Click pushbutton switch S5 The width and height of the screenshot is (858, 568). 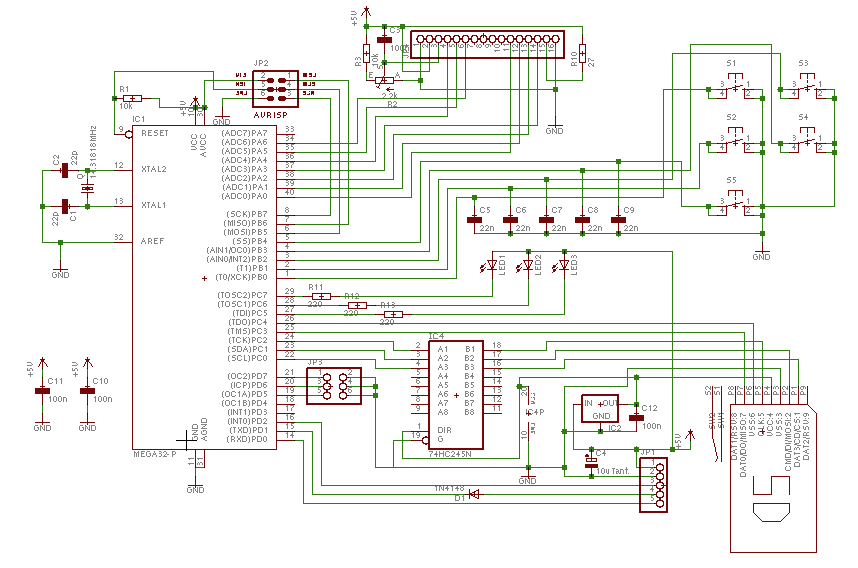pos(736,207)
